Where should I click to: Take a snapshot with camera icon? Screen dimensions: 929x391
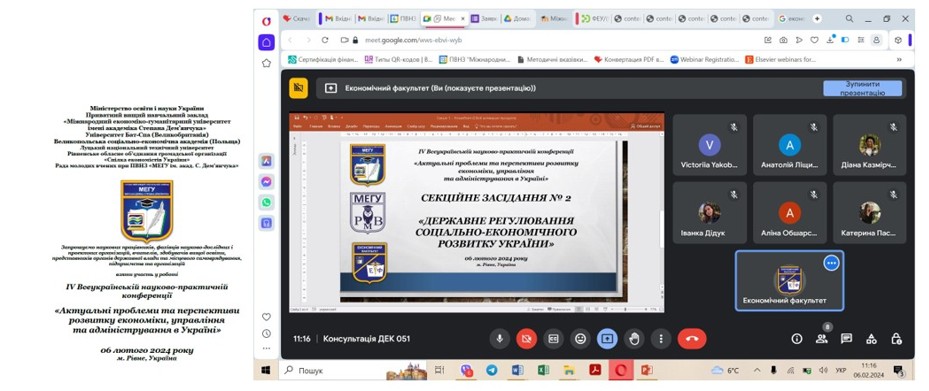point(783,40)
